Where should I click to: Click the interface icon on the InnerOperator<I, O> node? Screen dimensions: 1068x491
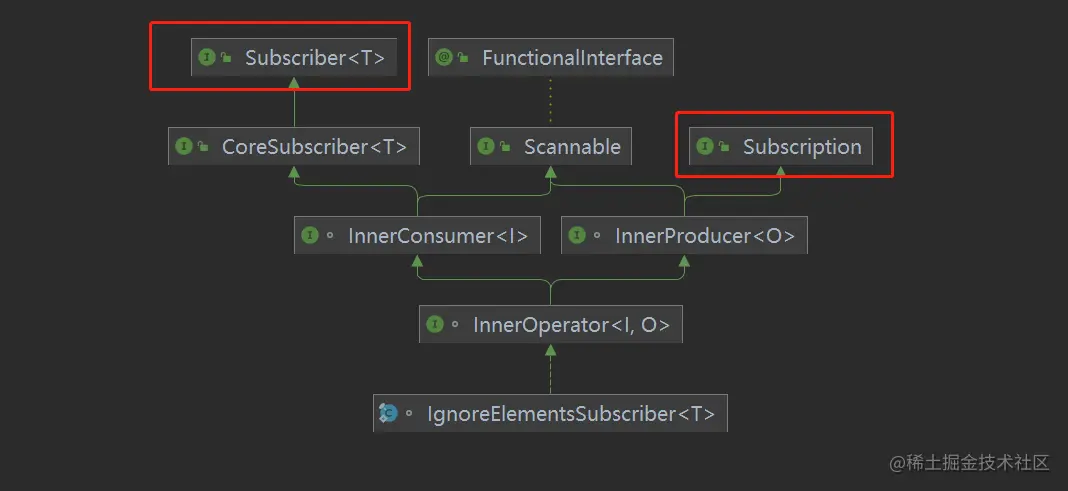pyautogui.click(x=435, y=325)
